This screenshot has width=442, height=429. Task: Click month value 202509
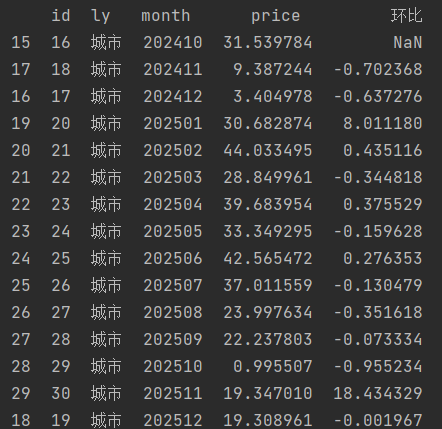tap(173, 340)
